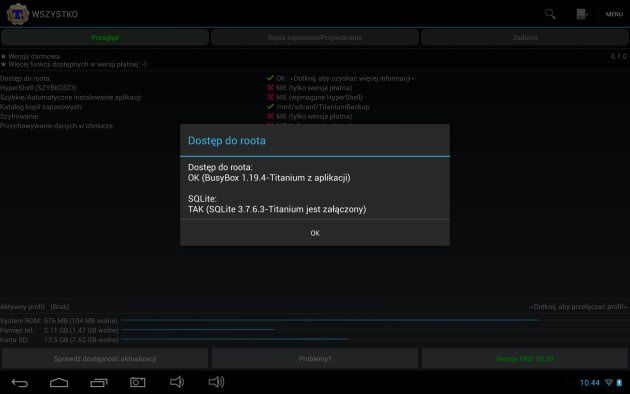Tap the volume down speaker icon
630x394 pixels.
[177, 382]
